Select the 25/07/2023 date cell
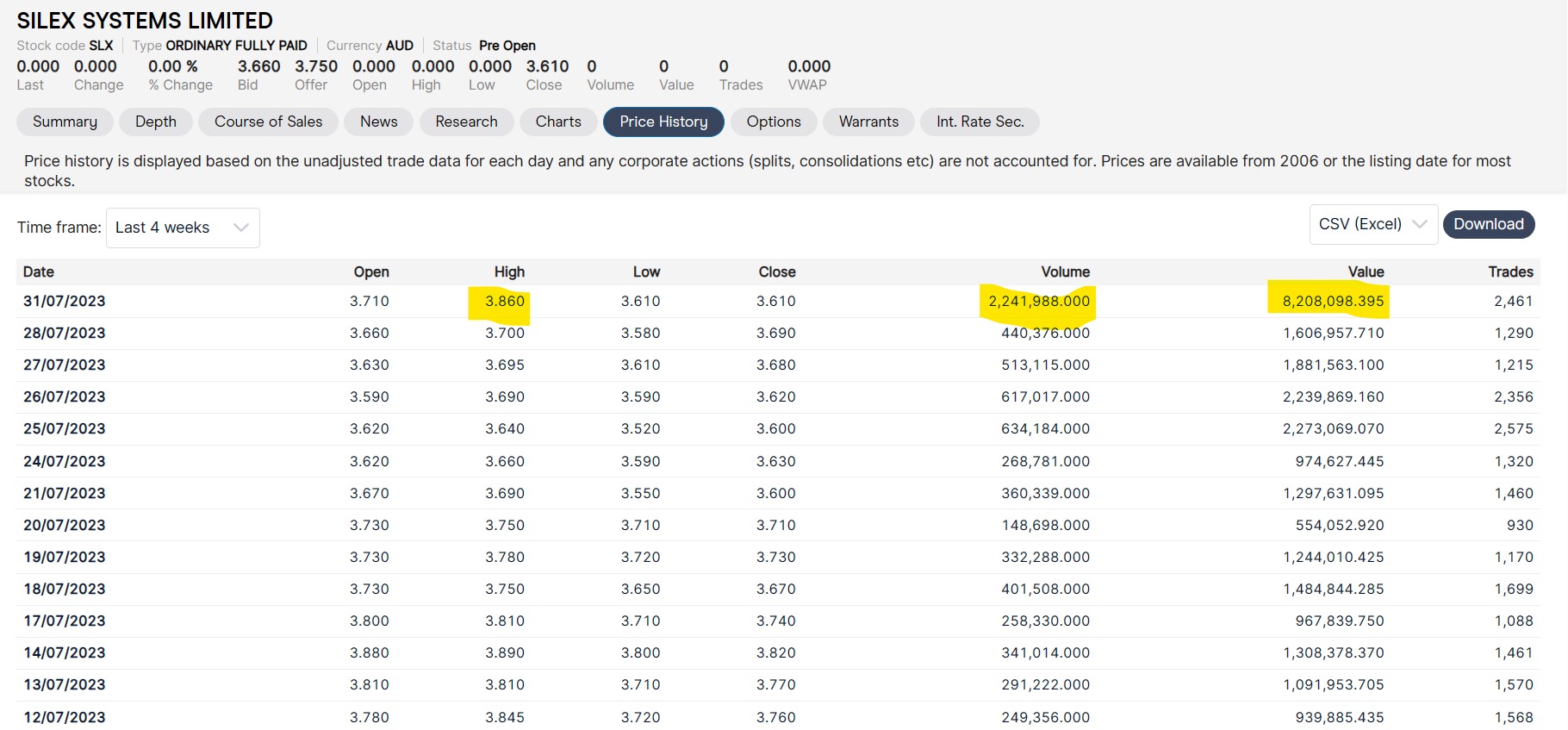This screenshot has height=730, width=1568. 65,429
